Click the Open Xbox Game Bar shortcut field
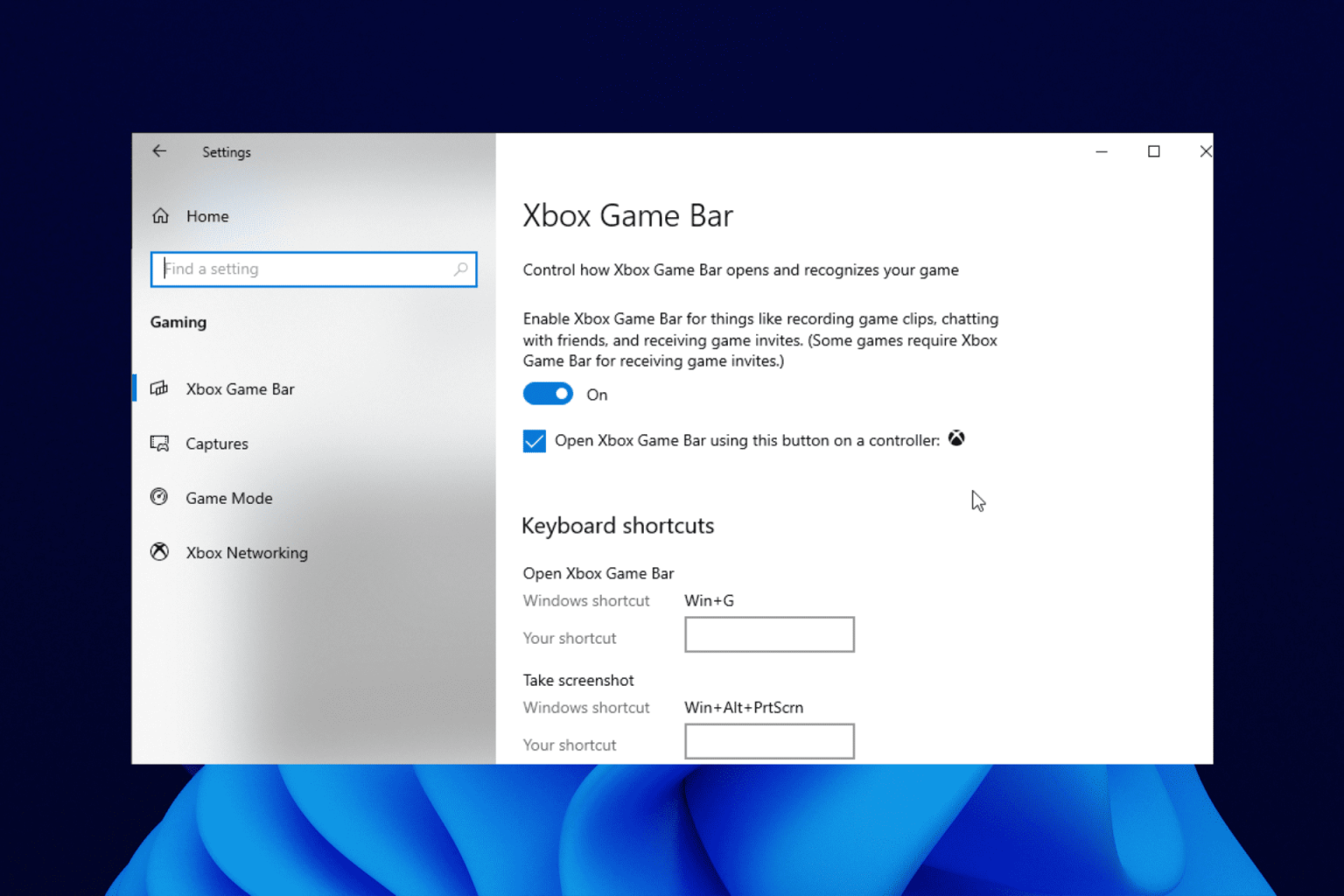 coord(769,634)
